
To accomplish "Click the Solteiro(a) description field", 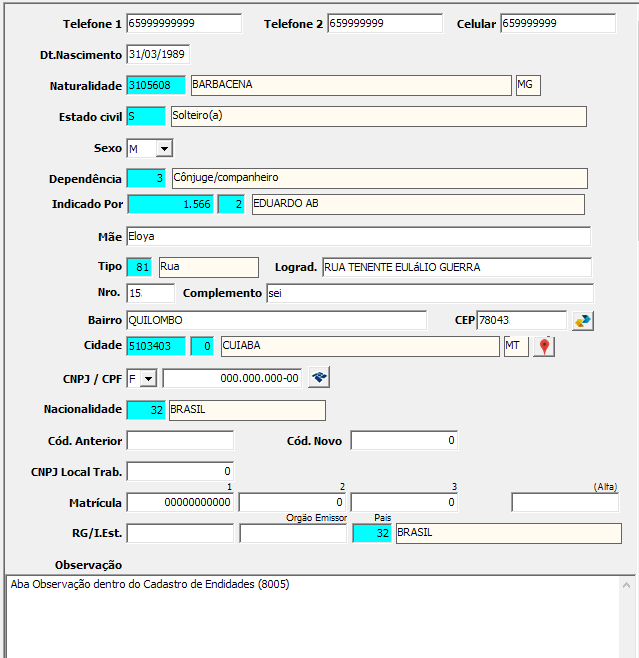I will (379, 116).
